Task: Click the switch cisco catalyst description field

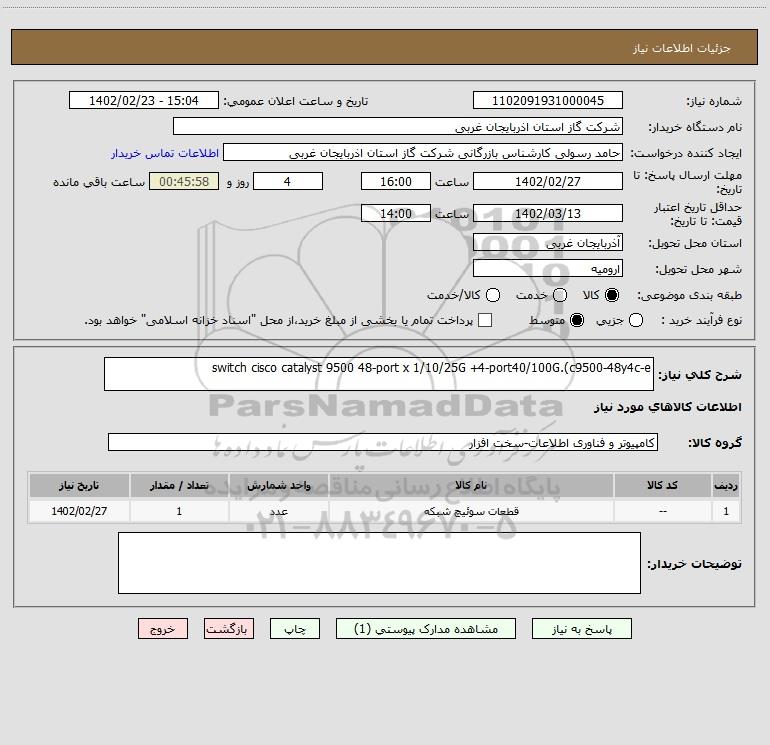Action: tap(379, 374)
